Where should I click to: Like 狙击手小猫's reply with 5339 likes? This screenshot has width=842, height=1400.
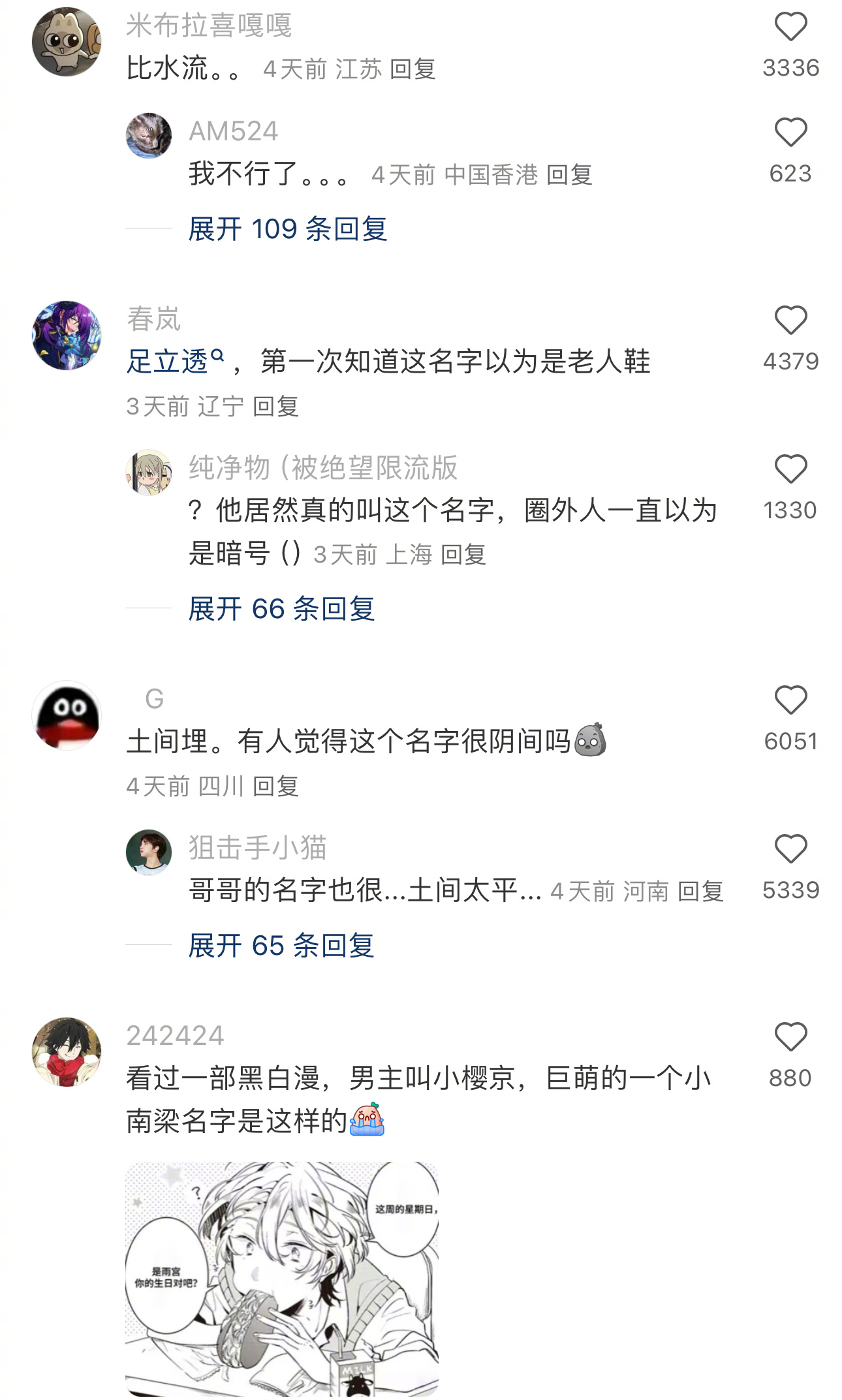(790, 849)
